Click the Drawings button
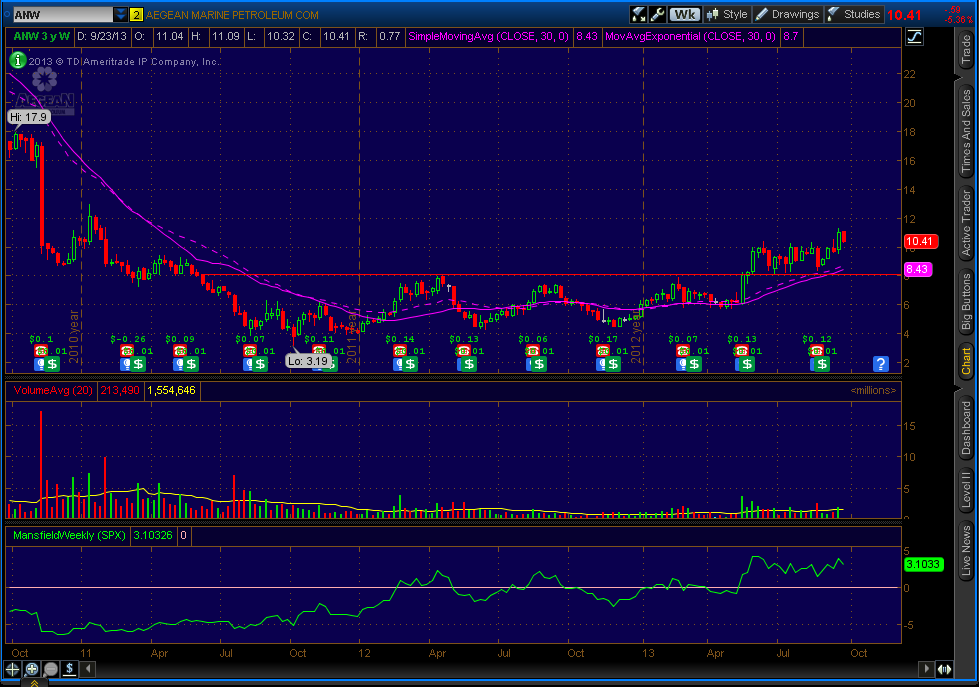 point(787,14)
